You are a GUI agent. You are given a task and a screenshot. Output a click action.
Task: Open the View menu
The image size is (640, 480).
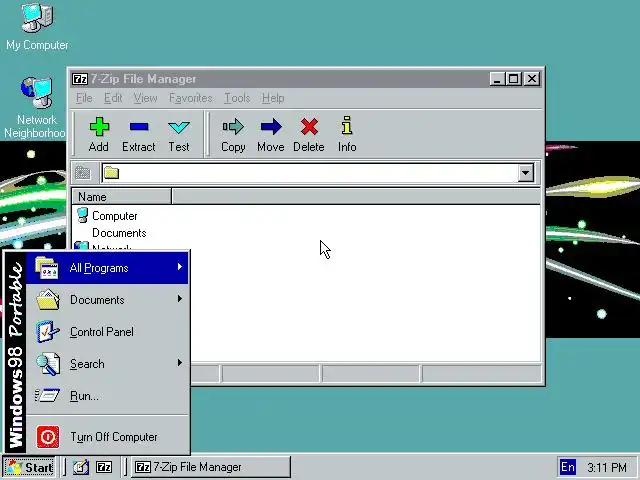(145, 98)
